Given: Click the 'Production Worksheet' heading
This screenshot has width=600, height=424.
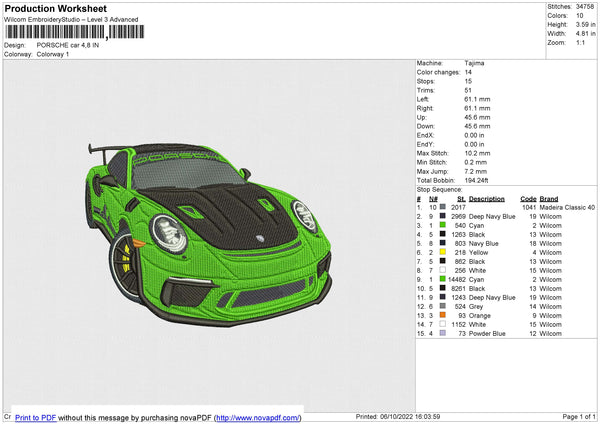Looking at the screenshot, I should pos(55,8).
